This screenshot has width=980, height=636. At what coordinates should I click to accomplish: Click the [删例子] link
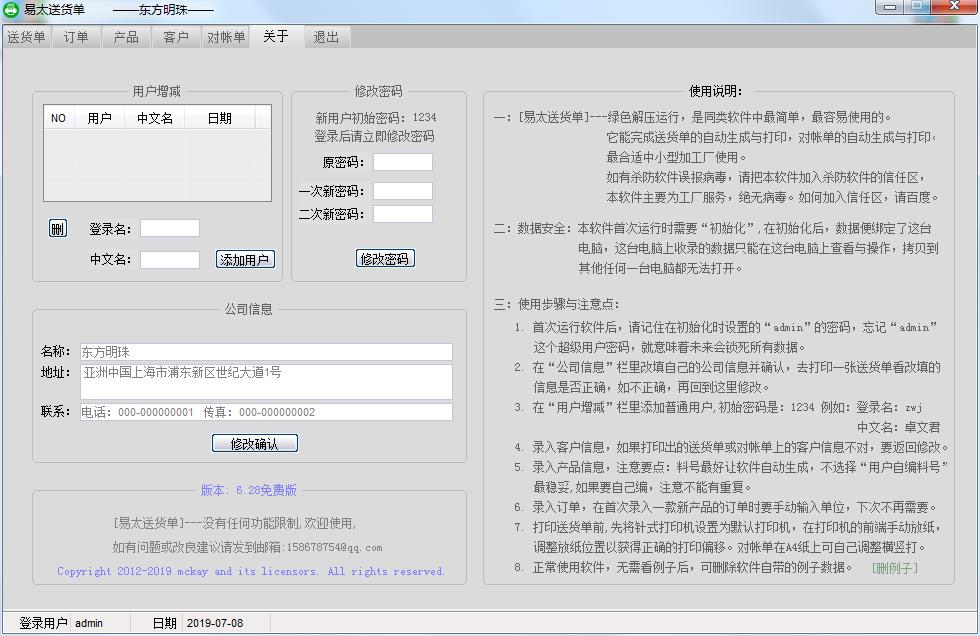(x=894, y=568)
